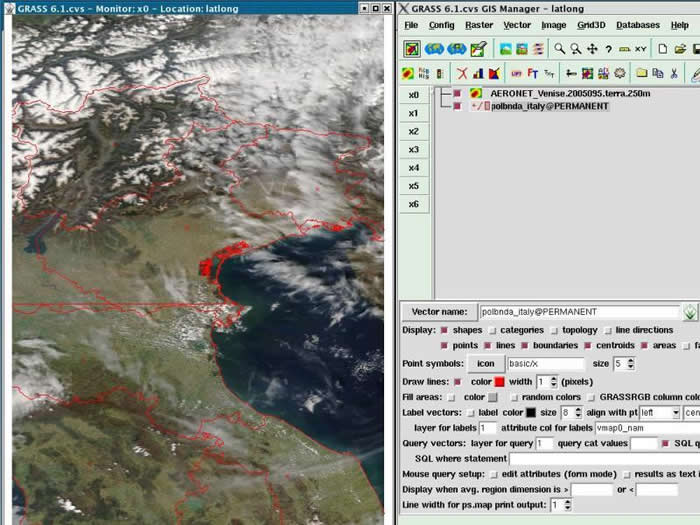
Task: Select the ruler measure tool
Action: pyautogui.click(x=624, y=49)
